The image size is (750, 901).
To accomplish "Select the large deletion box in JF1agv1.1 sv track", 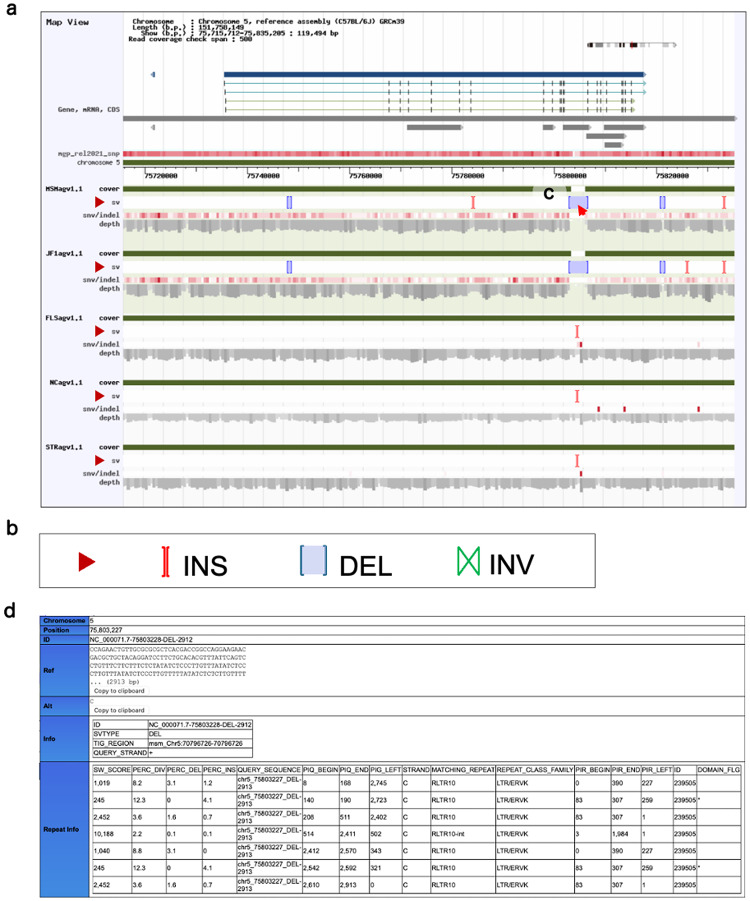I will tap(578, 267).
